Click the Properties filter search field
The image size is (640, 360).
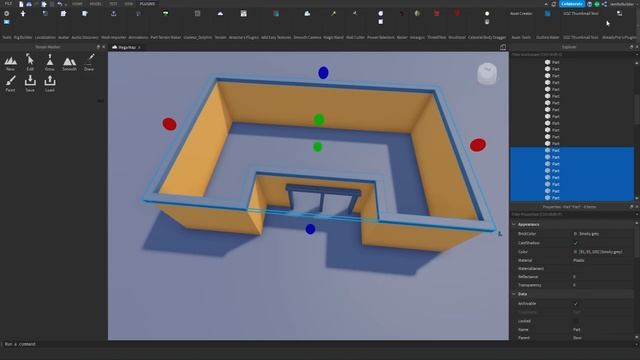click(571, 214)
